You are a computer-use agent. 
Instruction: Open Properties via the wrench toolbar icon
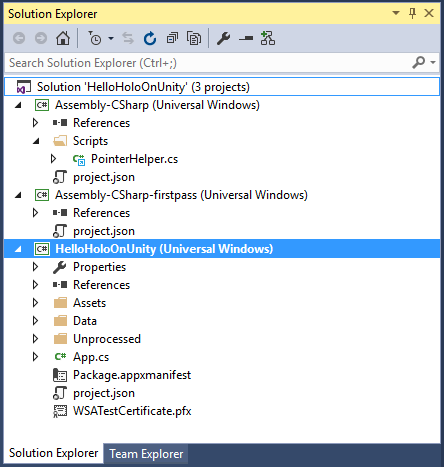pyautogui.click(x=224, y=38)
